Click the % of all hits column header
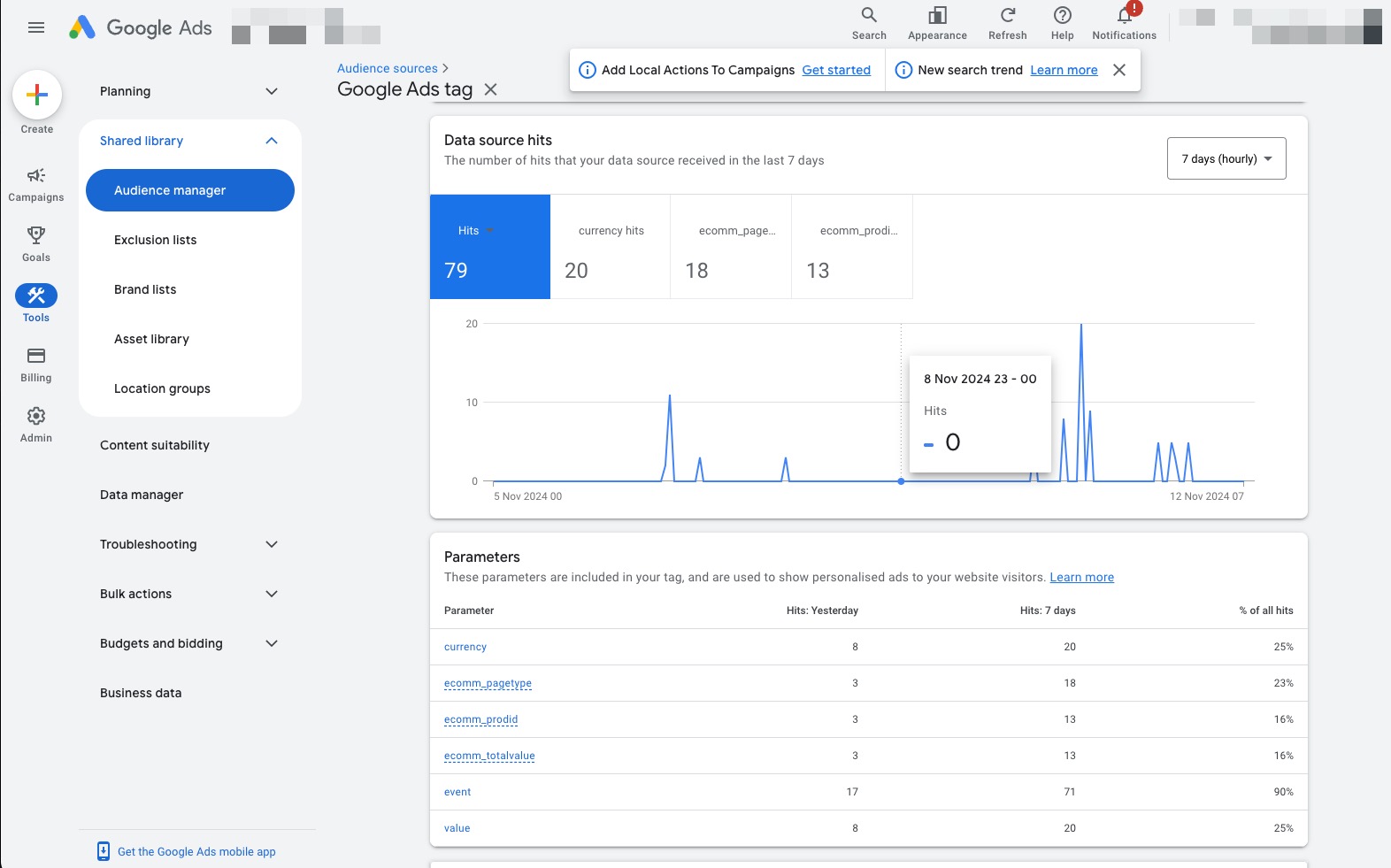This screenshot has height=868, width=1391. [1266, 611]
